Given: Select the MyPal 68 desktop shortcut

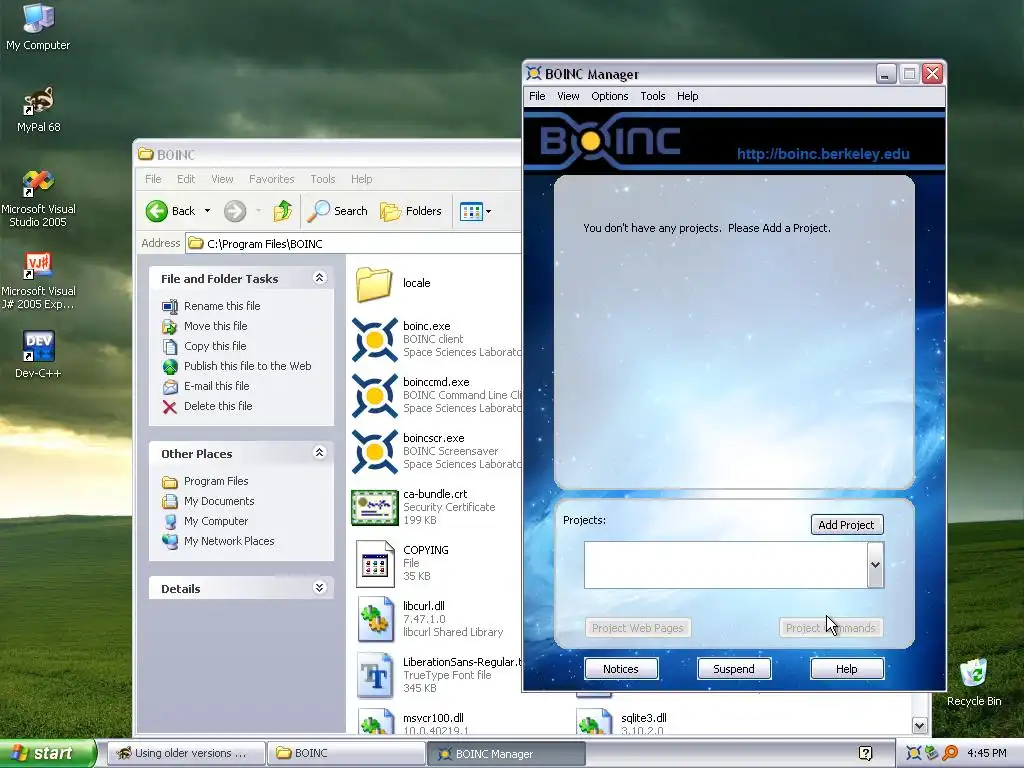Looking at the screenshot, I should pyautogui.click(x=39, y=109).
